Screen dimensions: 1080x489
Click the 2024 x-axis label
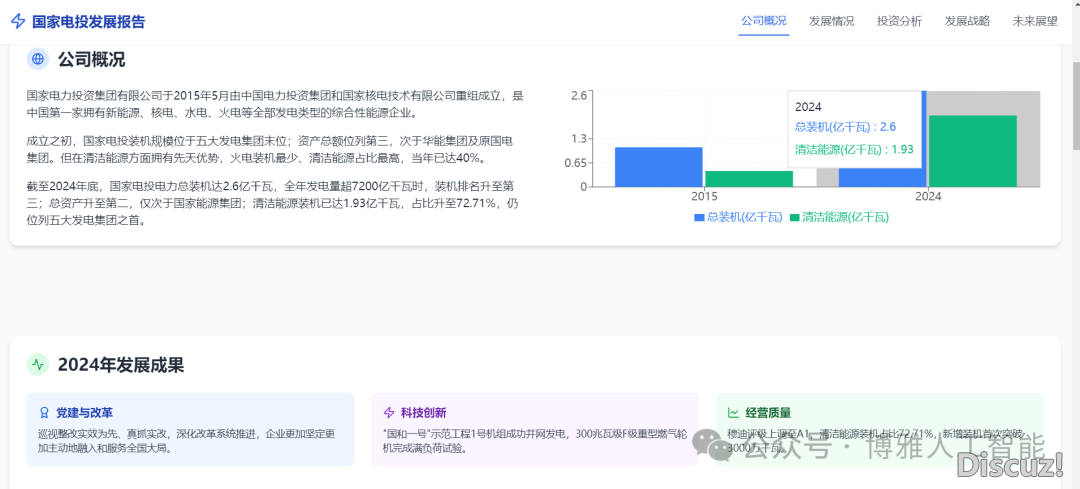tap(928, 196)
